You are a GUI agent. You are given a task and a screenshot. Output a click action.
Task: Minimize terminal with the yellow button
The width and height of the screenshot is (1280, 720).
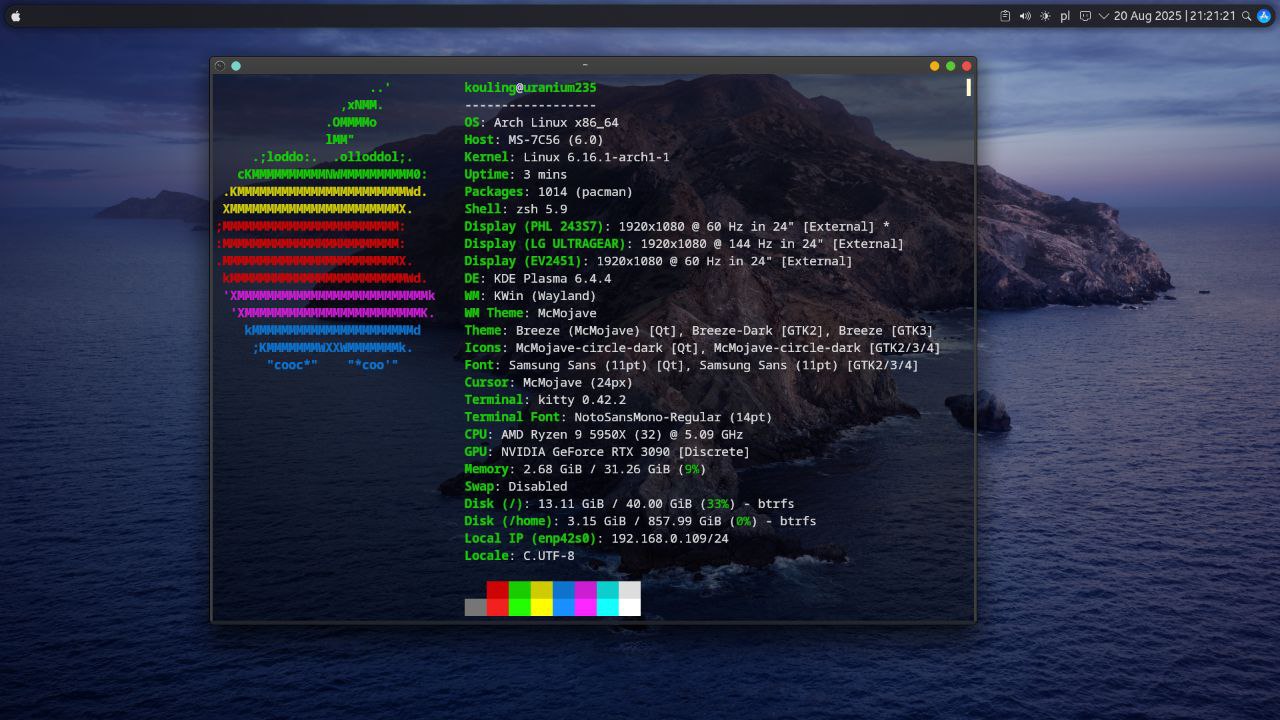pos(934,66)
